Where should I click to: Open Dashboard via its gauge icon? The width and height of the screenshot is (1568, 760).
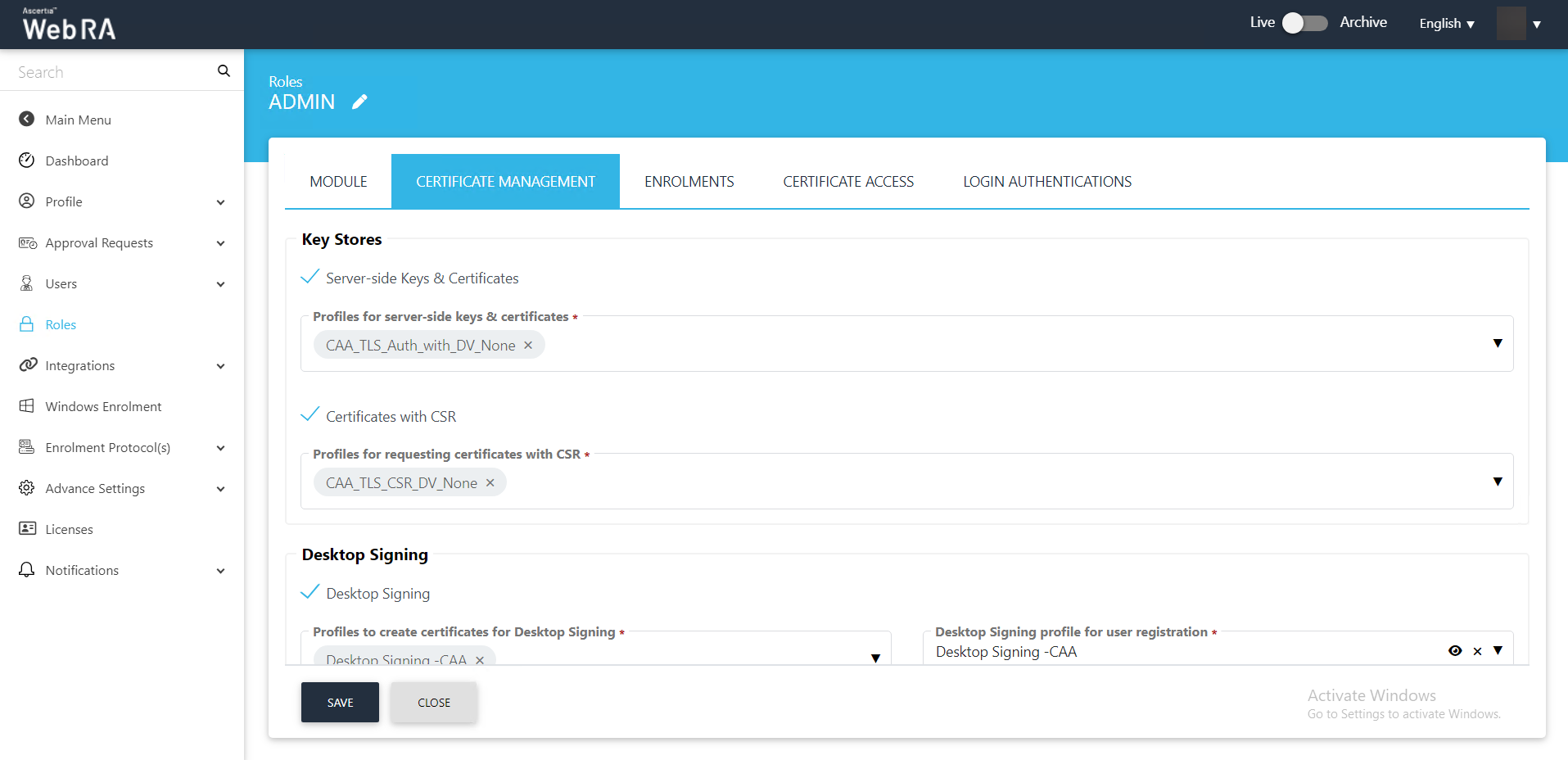pos(27,160)
